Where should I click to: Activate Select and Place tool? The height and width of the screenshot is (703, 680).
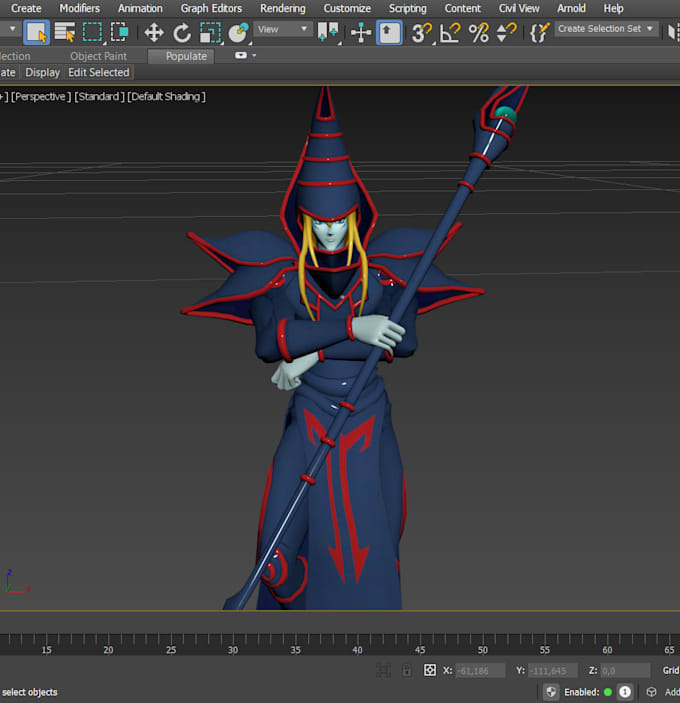tap(238, 33)
